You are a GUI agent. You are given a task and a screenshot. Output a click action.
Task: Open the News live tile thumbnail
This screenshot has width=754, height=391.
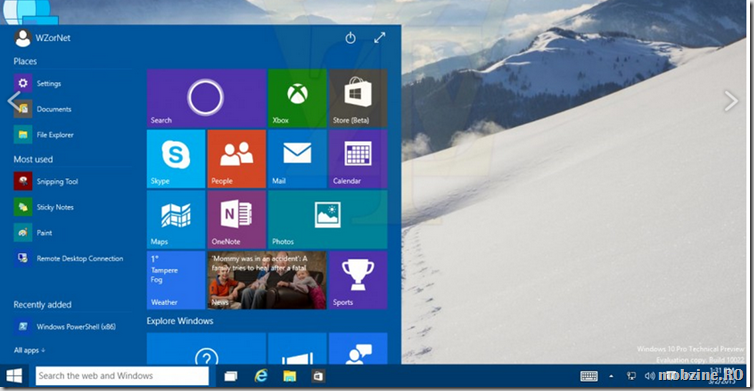coord(267,280)
